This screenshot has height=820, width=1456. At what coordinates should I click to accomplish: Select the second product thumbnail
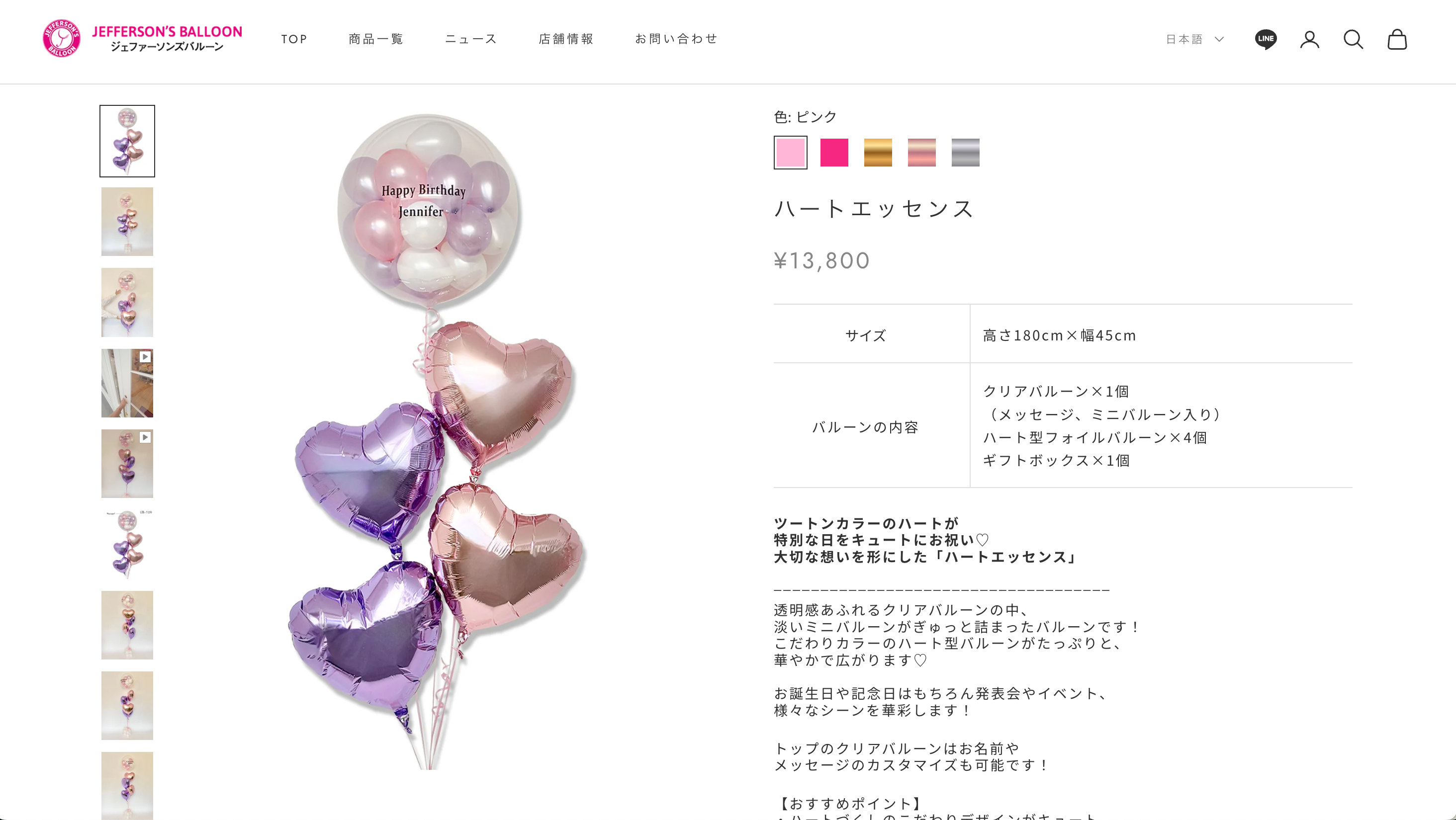127,221
